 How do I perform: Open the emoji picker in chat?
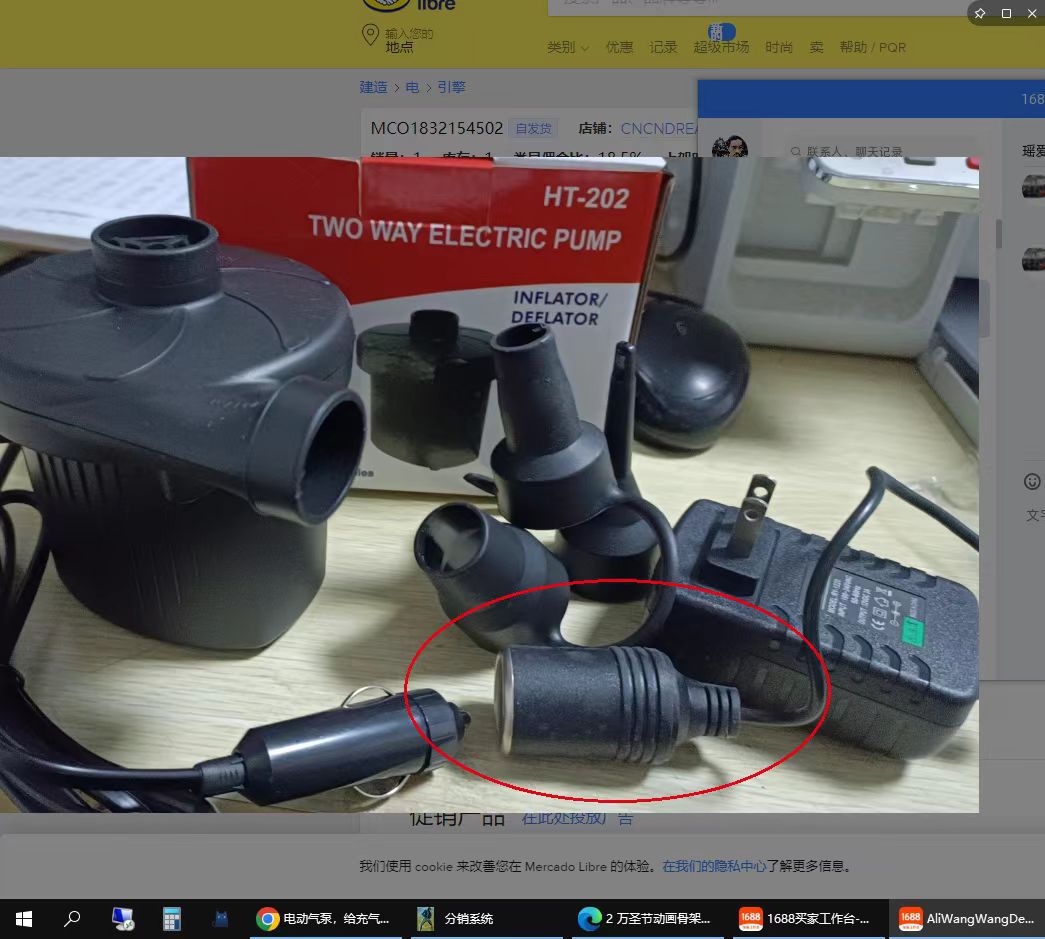[1032, 482]
